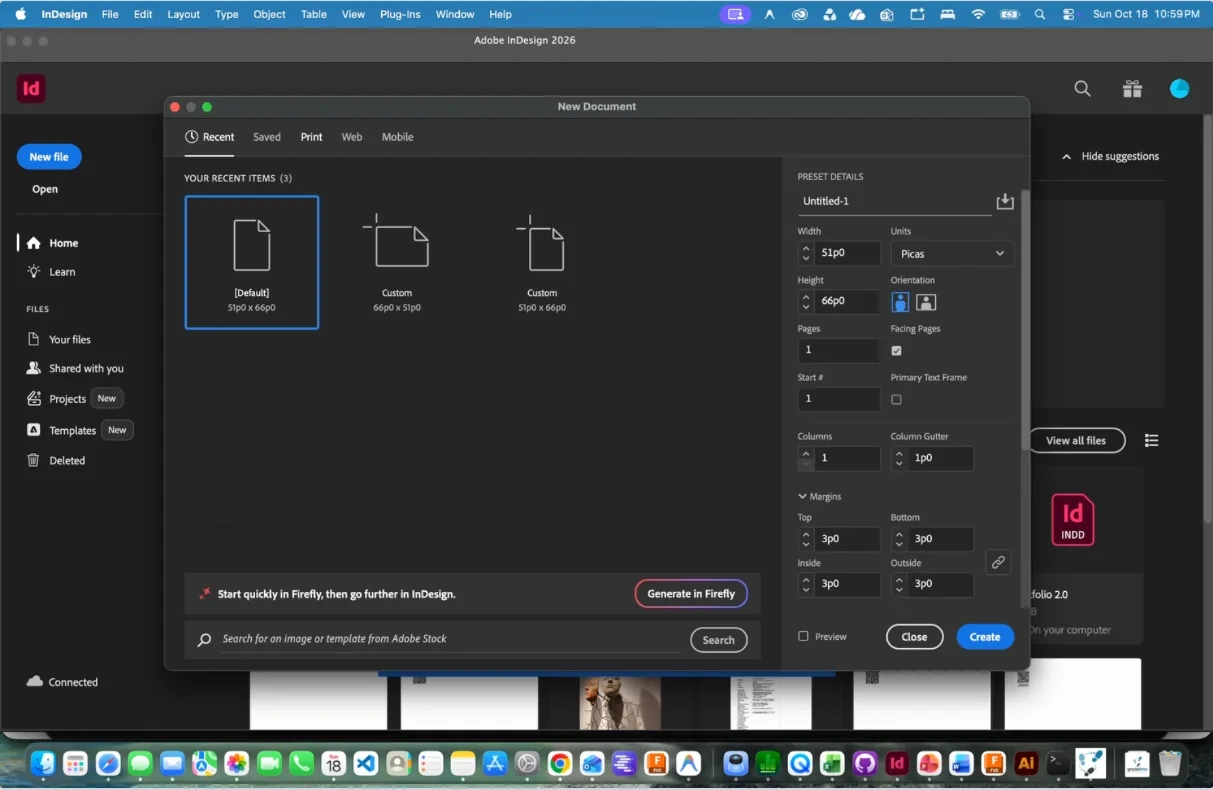Select Custom 51p0 x 66p0 preset
This screenshot has height=790, width=1213.
542,263
